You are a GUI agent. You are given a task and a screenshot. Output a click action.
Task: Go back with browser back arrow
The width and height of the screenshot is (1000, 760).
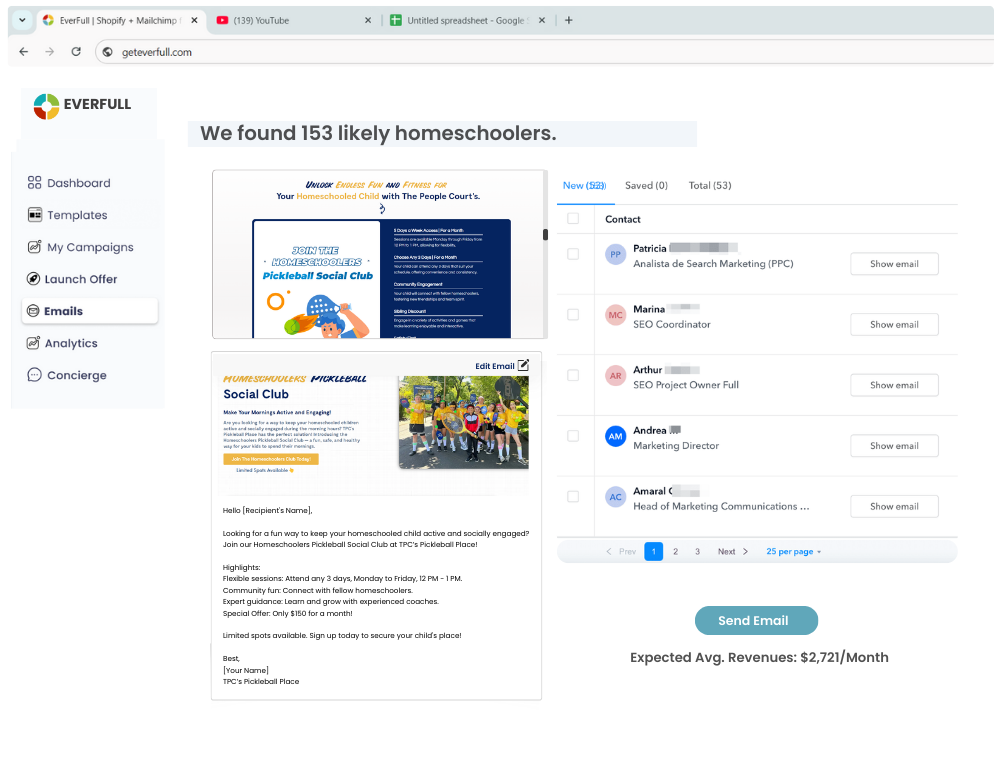tap(24, 52)
